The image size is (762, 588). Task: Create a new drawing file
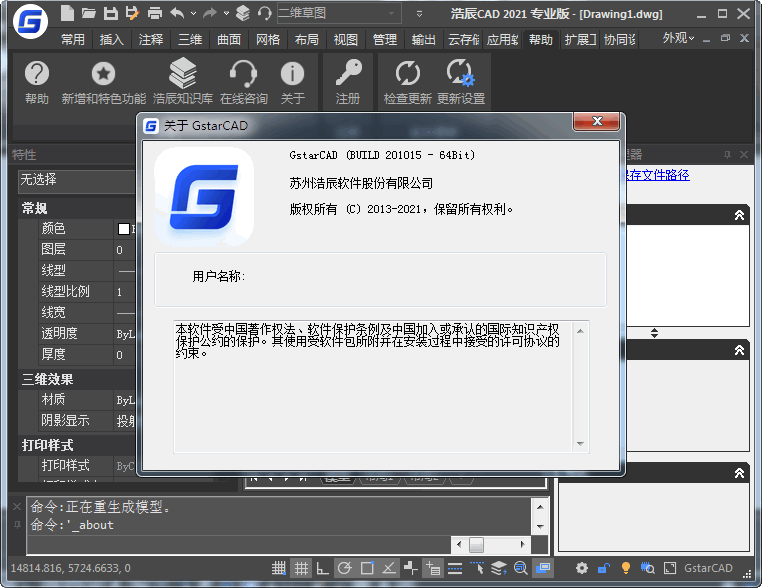point(67,13)
